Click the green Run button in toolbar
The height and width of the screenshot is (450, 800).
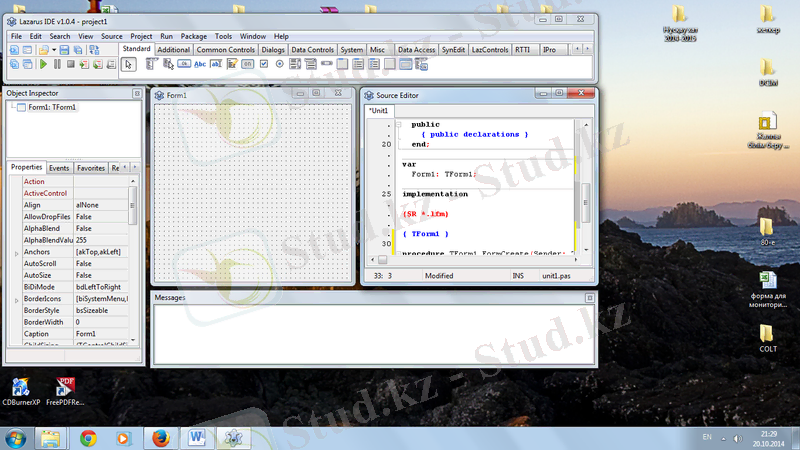[x=43, y=64]
